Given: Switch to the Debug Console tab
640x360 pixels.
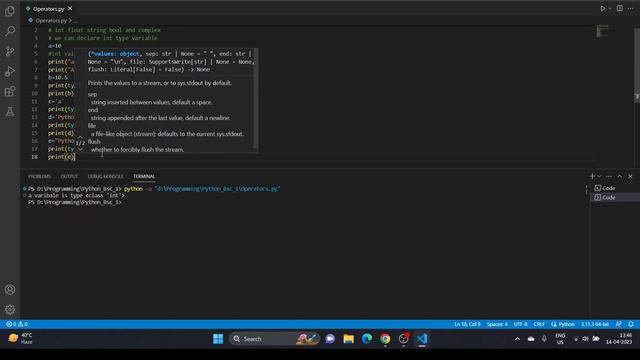Looking at the screenshot, I should [105, 176].
